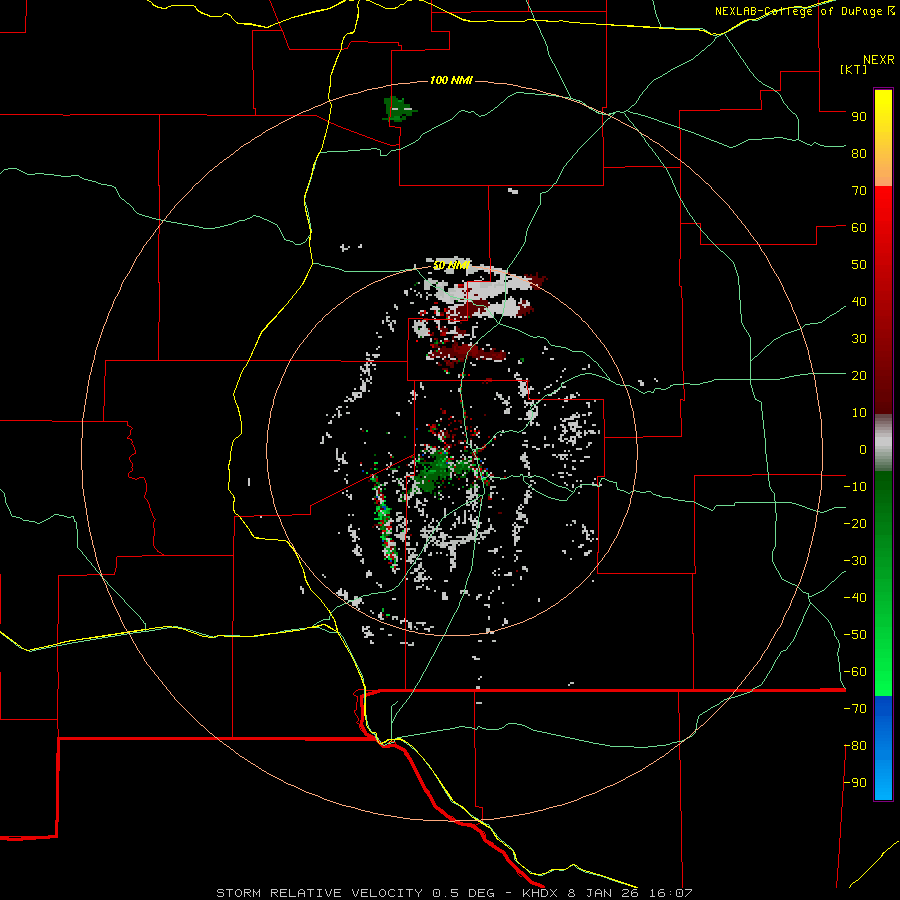The height and width of the screenshot is (900, 900).
Task: Click the [KT] units label
Action: [x=854, y=69]
